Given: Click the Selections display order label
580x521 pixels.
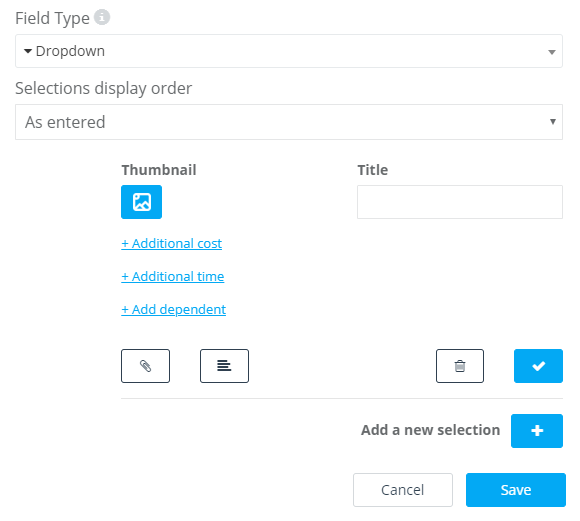Looking at the screenshot, I should [104, 88].
